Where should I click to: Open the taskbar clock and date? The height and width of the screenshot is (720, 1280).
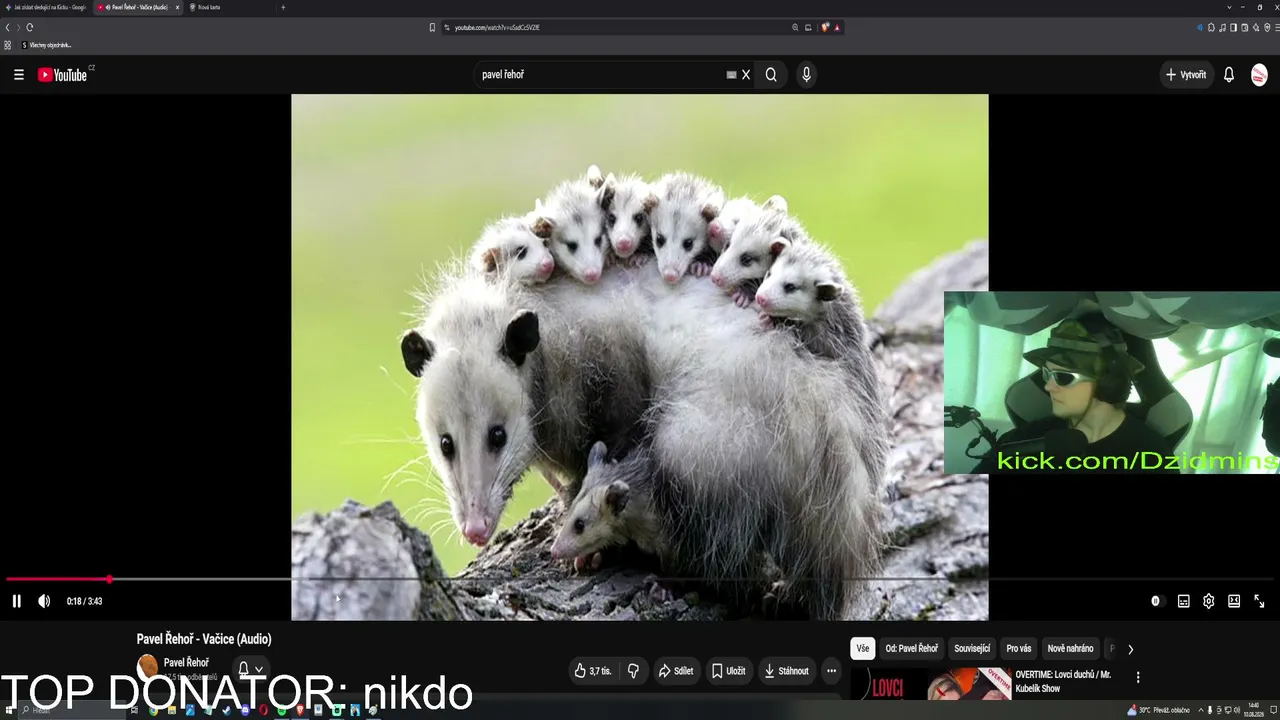1254,710
